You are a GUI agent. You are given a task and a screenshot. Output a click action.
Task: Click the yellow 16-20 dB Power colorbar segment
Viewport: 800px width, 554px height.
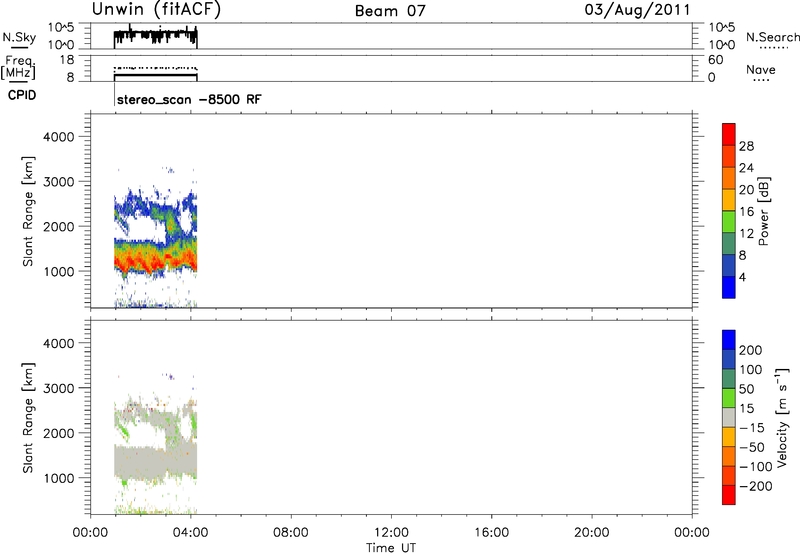coord(729,200)
